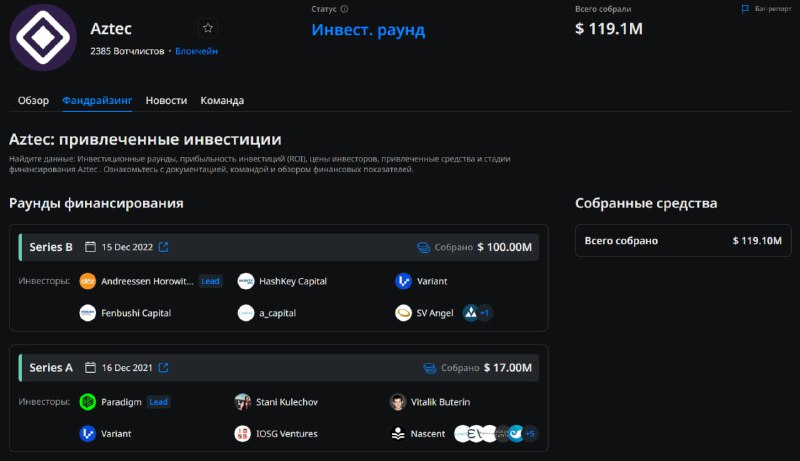This screenshot has height=461, width=800.
Task: Add Aztec to watchlist with star icon
Action: coord(208,28)
